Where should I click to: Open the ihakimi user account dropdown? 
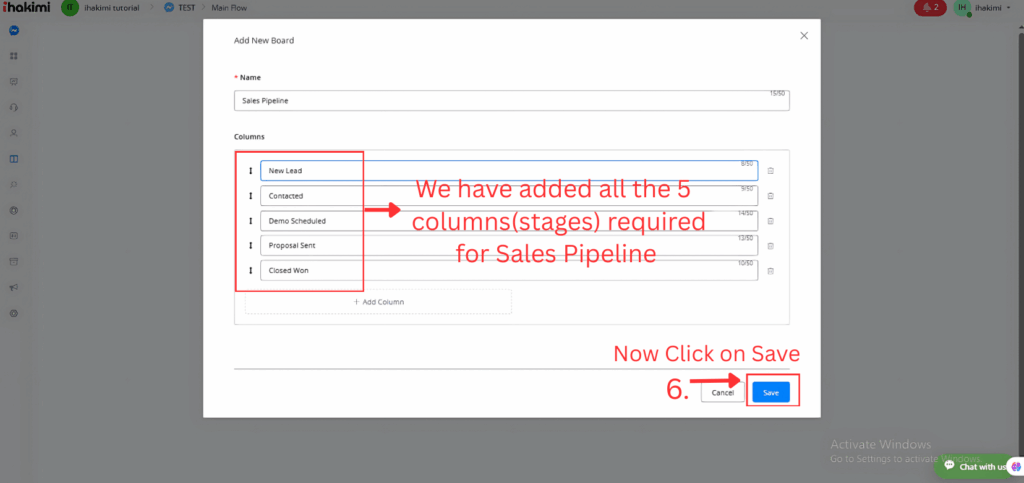[x=986, y=8]
